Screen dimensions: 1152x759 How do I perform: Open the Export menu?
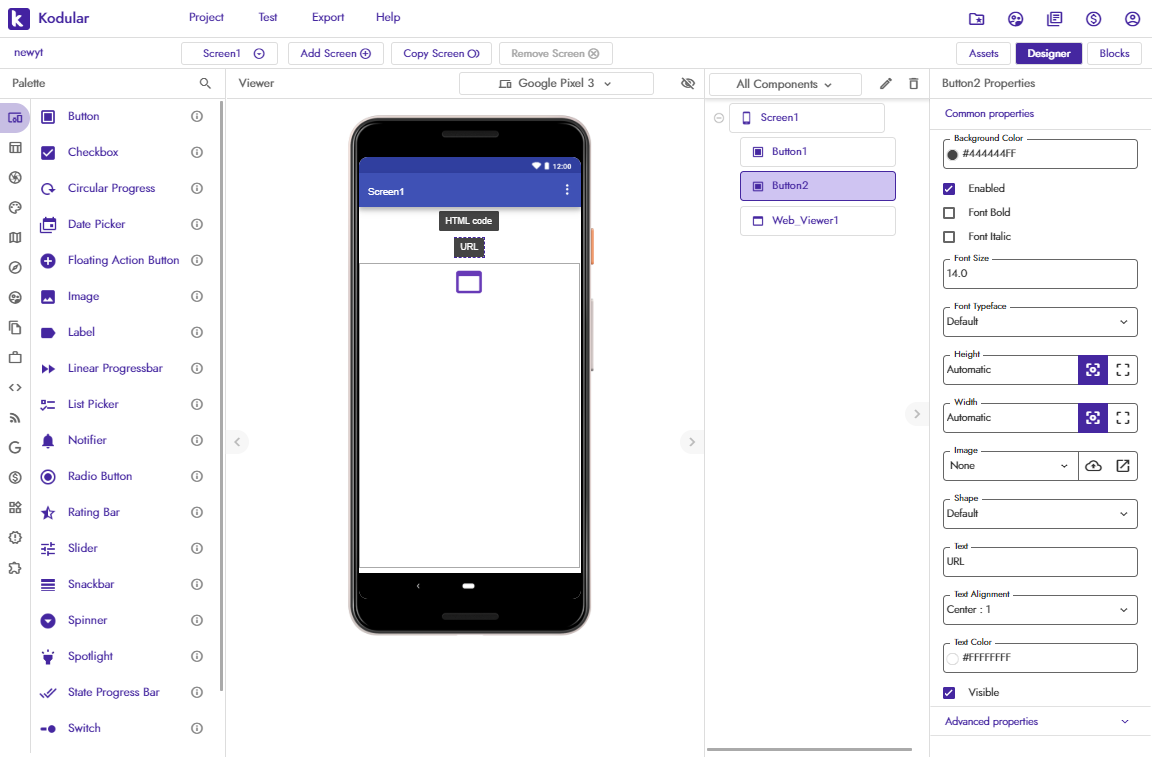328,18
